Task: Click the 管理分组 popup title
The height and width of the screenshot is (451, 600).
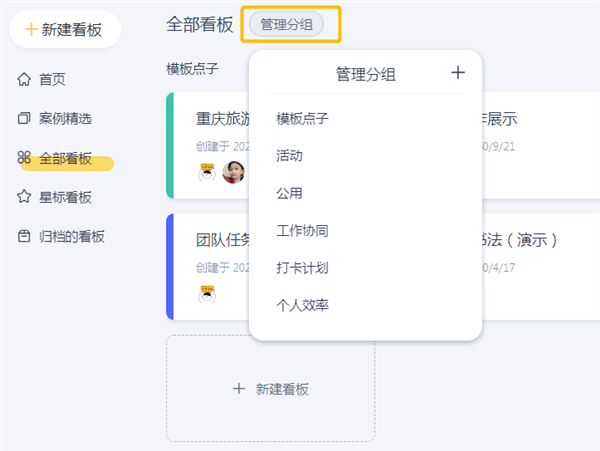Action: [x=365, y=74]
